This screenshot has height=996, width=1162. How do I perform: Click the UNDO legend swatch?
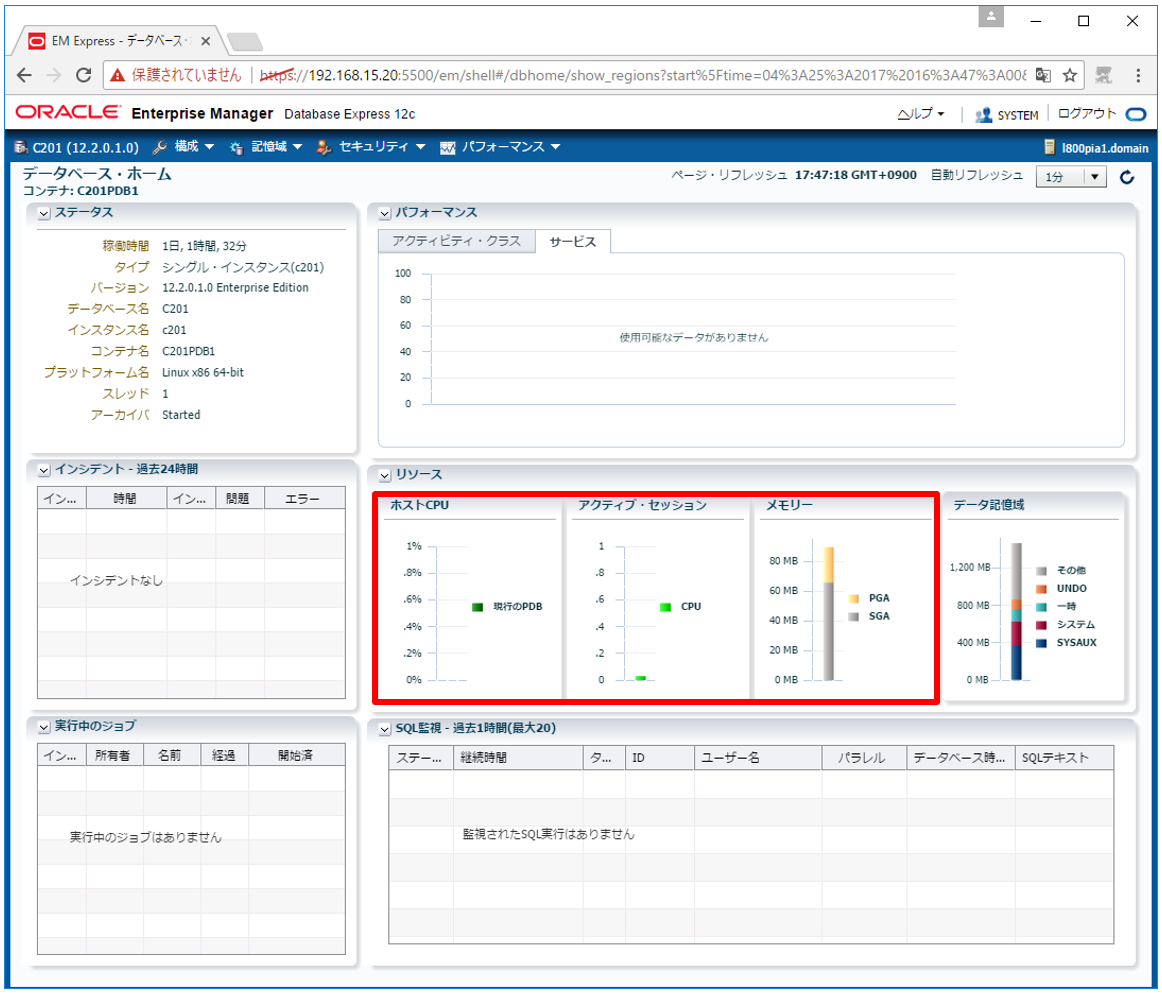click(1041, 589)
